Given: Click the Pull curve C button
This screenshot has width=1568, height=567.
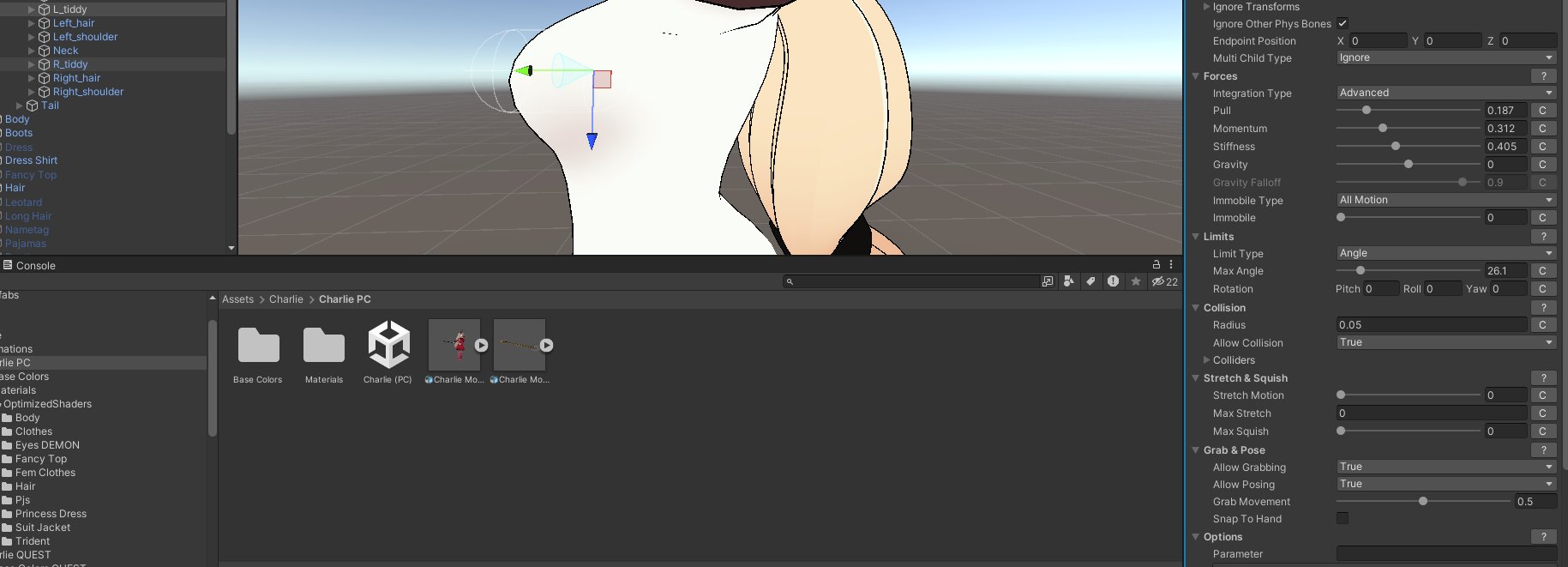Looking at the screenshot, I should click(1542, 111).
